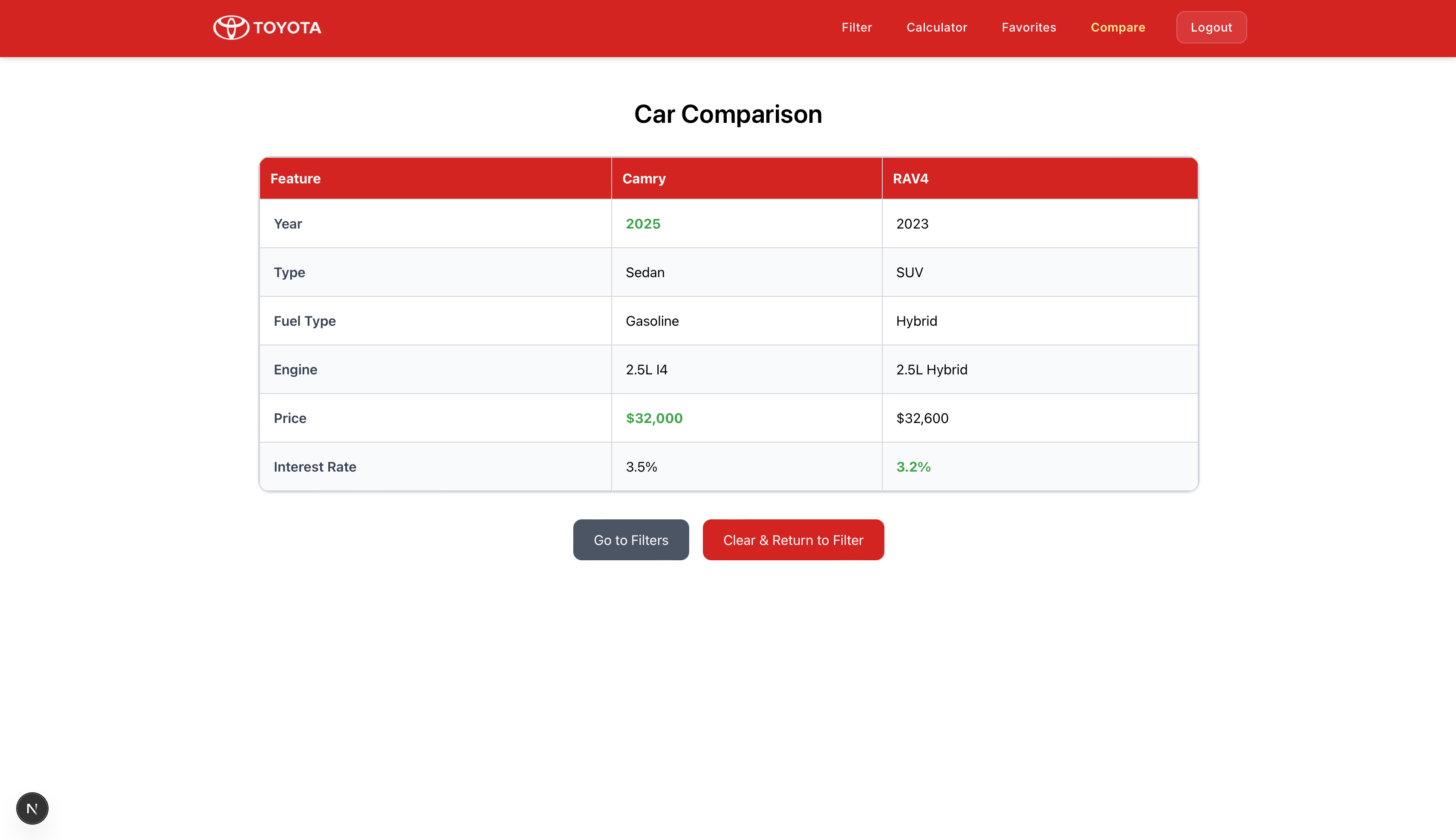Click the $32,000 Camry price
The image size is (1456, 840).
654,418
